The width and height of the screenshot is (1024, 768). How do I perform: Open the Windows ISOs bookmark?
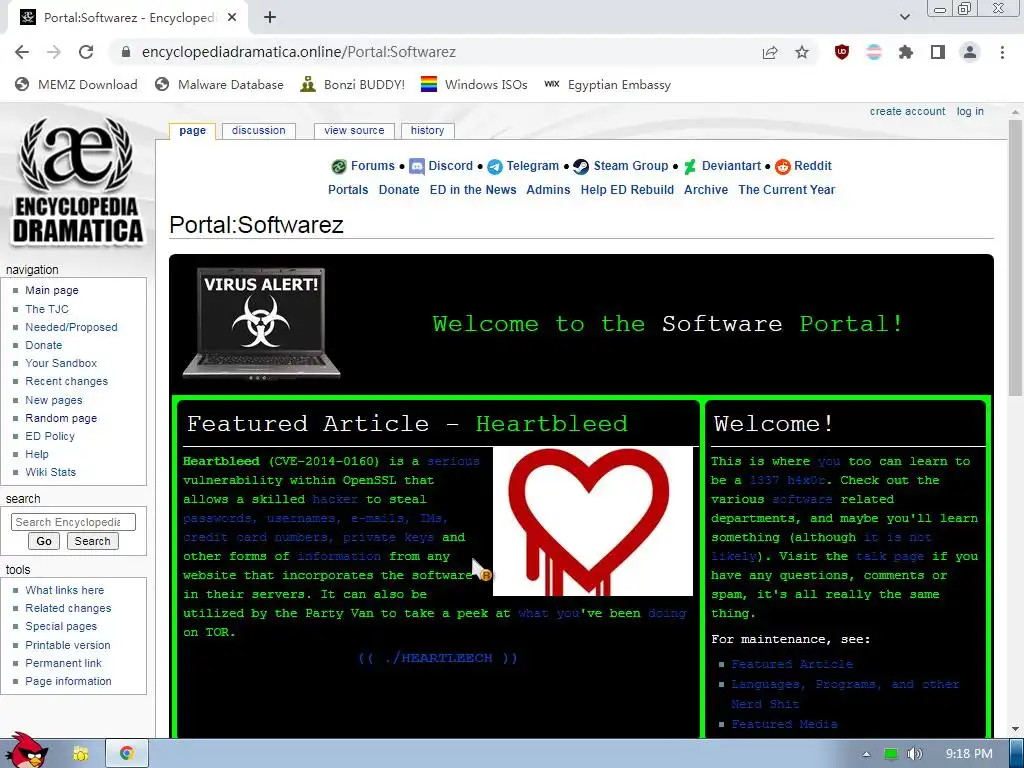click(474, 84)
